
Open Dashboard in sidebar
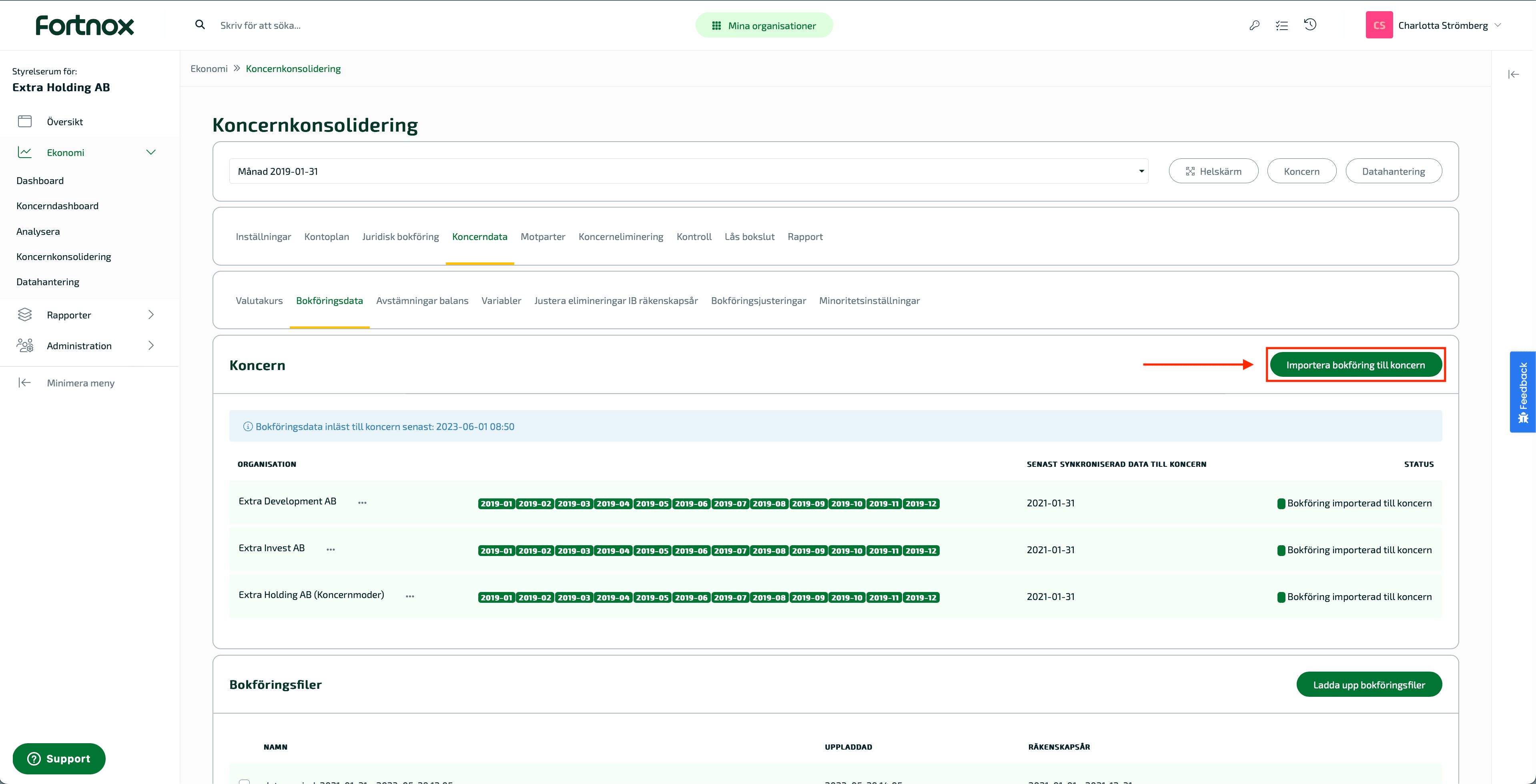(40, 180)
